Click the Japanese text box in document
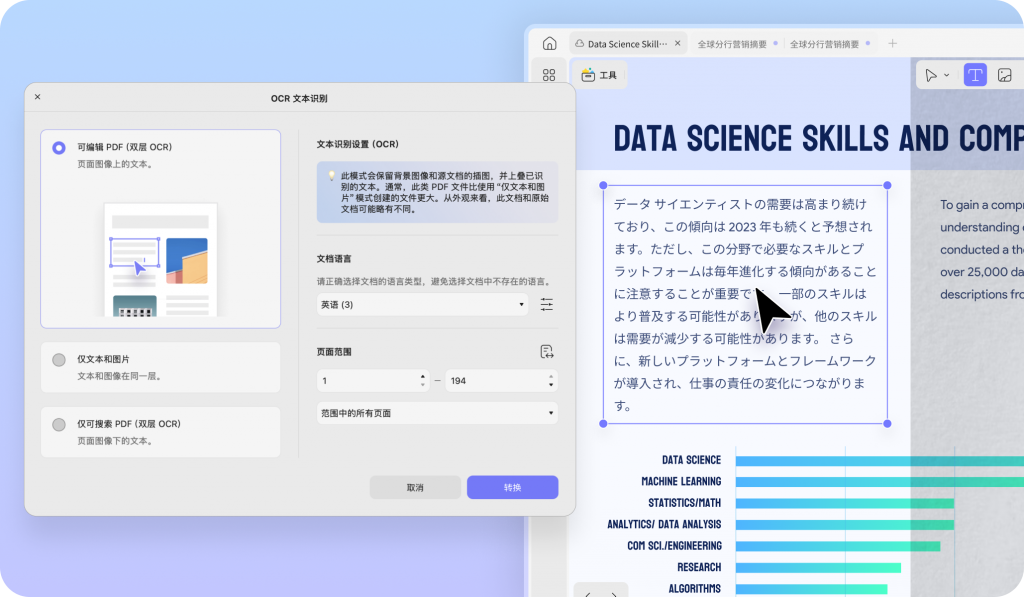Screen dimensions: 1024x597 click(x=745, y=304)
